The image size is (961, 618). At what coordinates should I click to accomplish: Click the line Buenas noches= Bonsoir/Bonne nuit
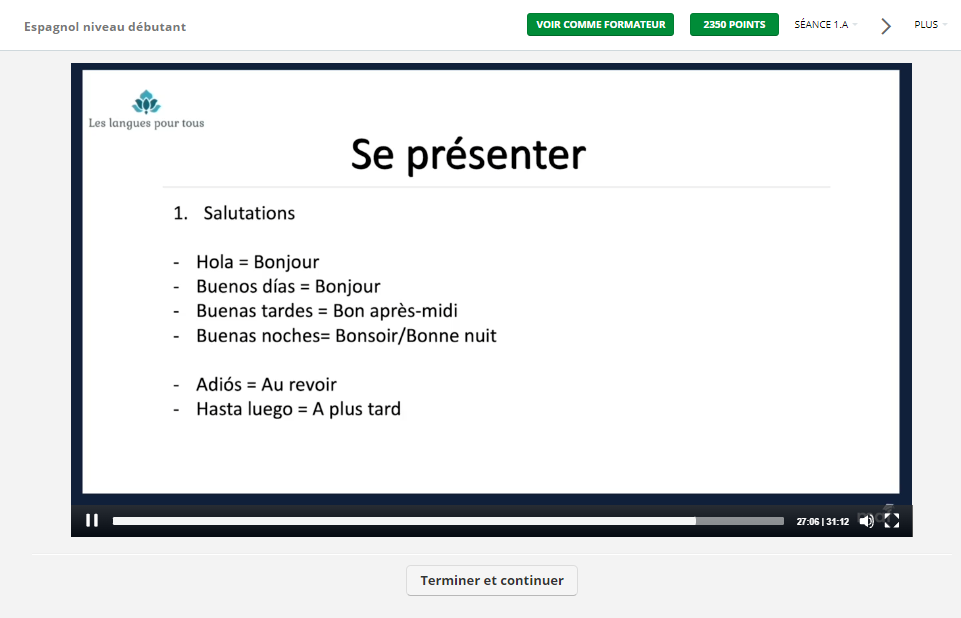[x=346, y=336]
